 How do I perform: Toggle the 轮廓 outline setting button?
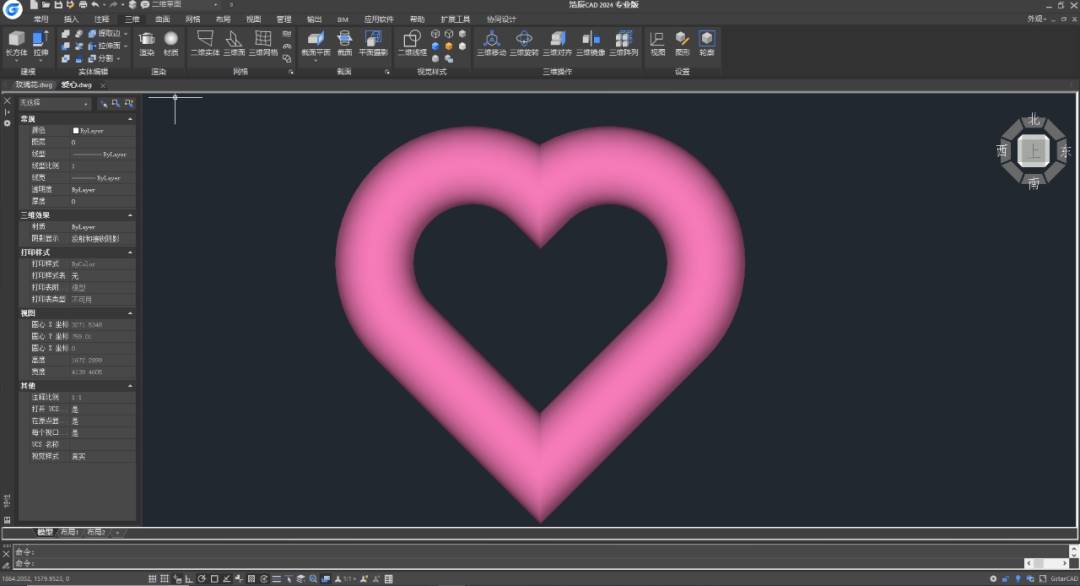(x=707, y=43)
